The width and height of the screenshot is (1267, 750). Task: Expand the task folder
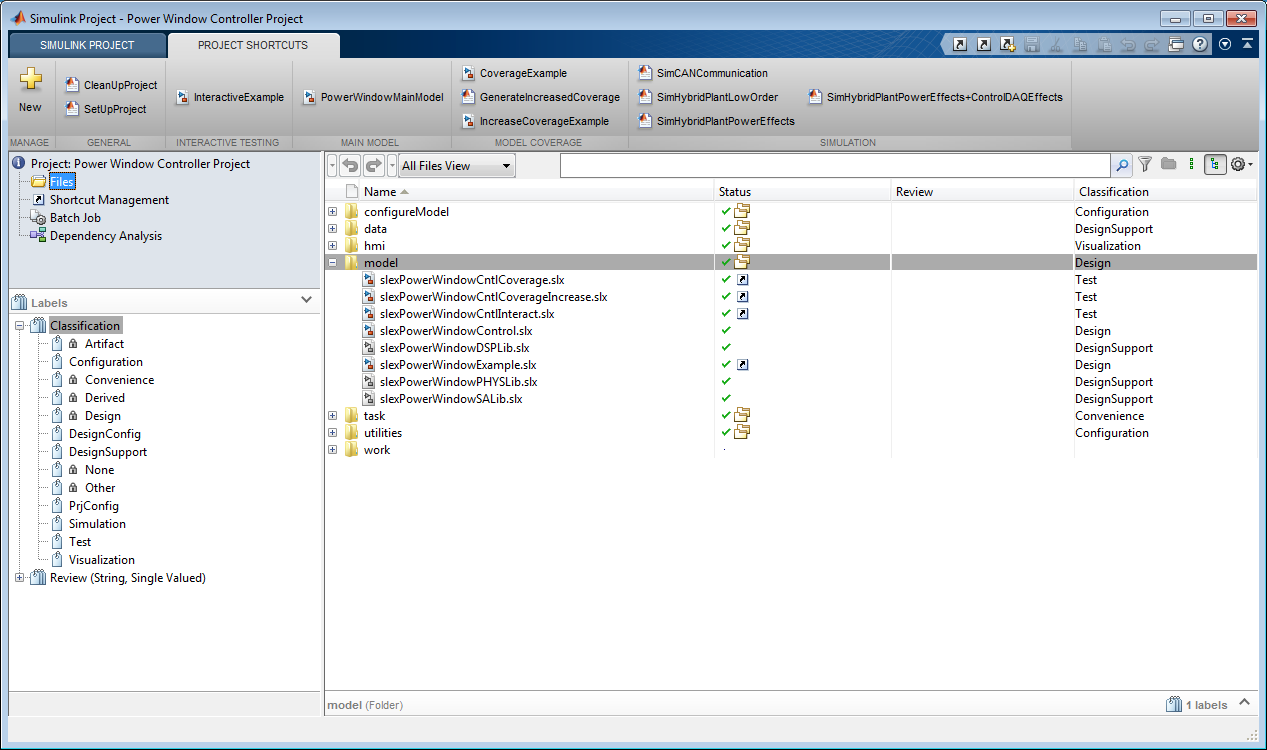pyautogui.click(x=333, y=416)
